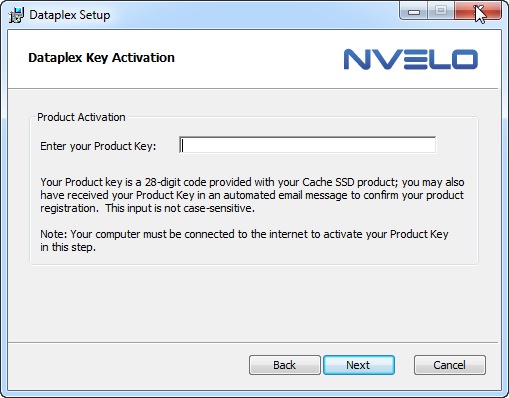This screenshot has height=398, width=509.
Task: Go to the next setup step
Action: tap(359, 365)
